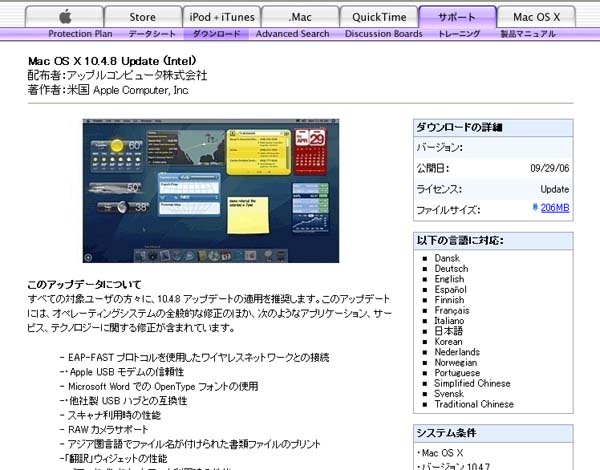The width and height of the screenshot is (600, 470).
Task: Click Norwegian in the language list
Action: pos(456,362)
